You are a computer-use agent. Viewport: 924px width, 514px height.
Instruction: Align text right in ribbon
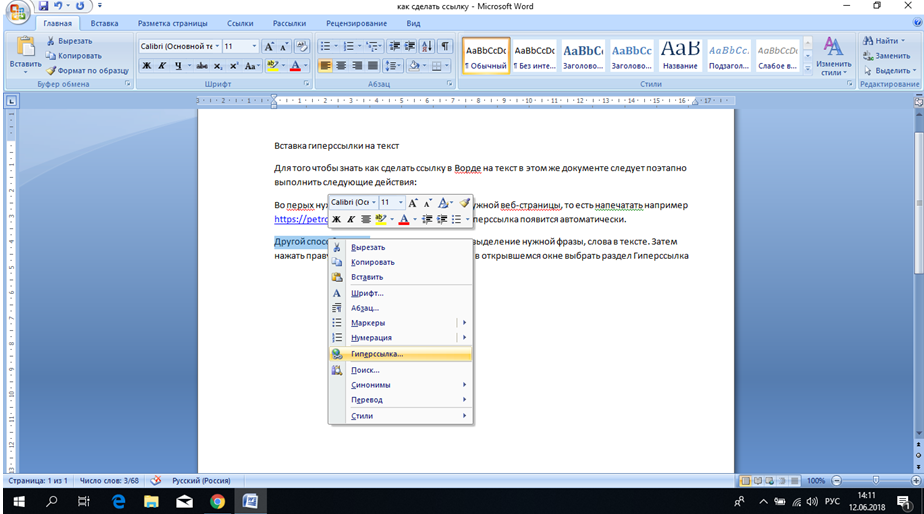click(x=357, y=65)
